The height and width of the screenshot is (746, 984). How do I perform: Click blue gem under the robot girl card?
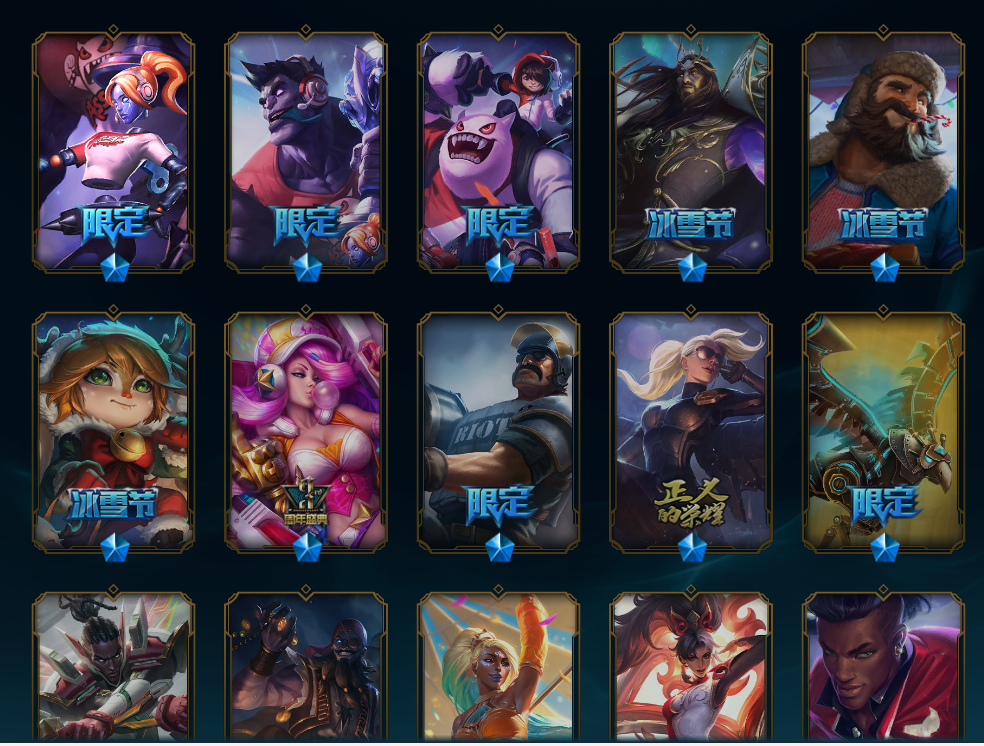click(115, 267)
